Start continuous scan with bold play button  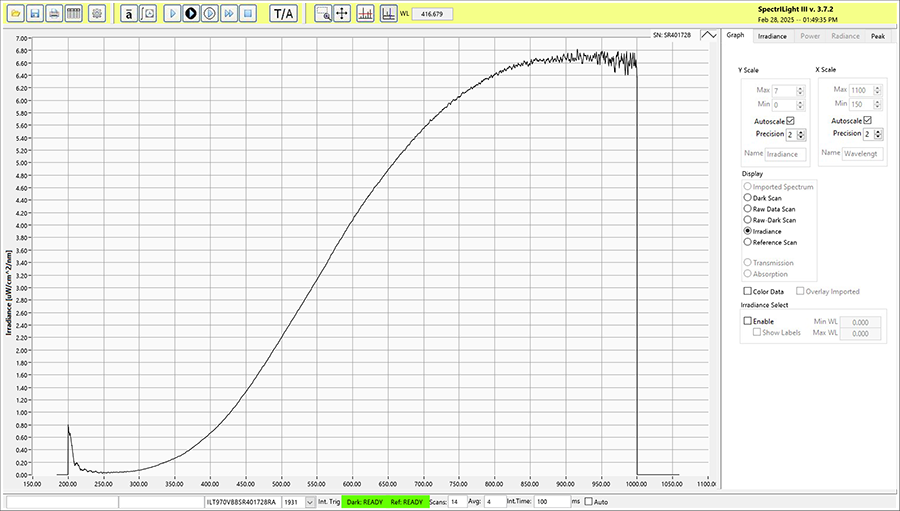[x=191, y=14]
